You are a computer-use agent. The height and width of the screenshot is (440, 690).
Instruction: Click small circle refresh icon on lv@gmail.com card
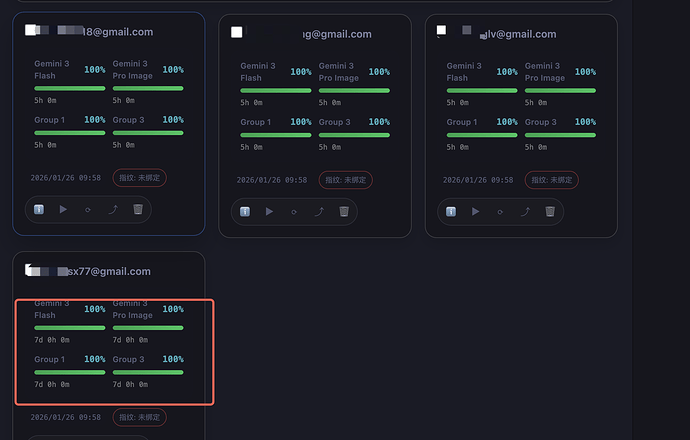(x=500, y=212)
